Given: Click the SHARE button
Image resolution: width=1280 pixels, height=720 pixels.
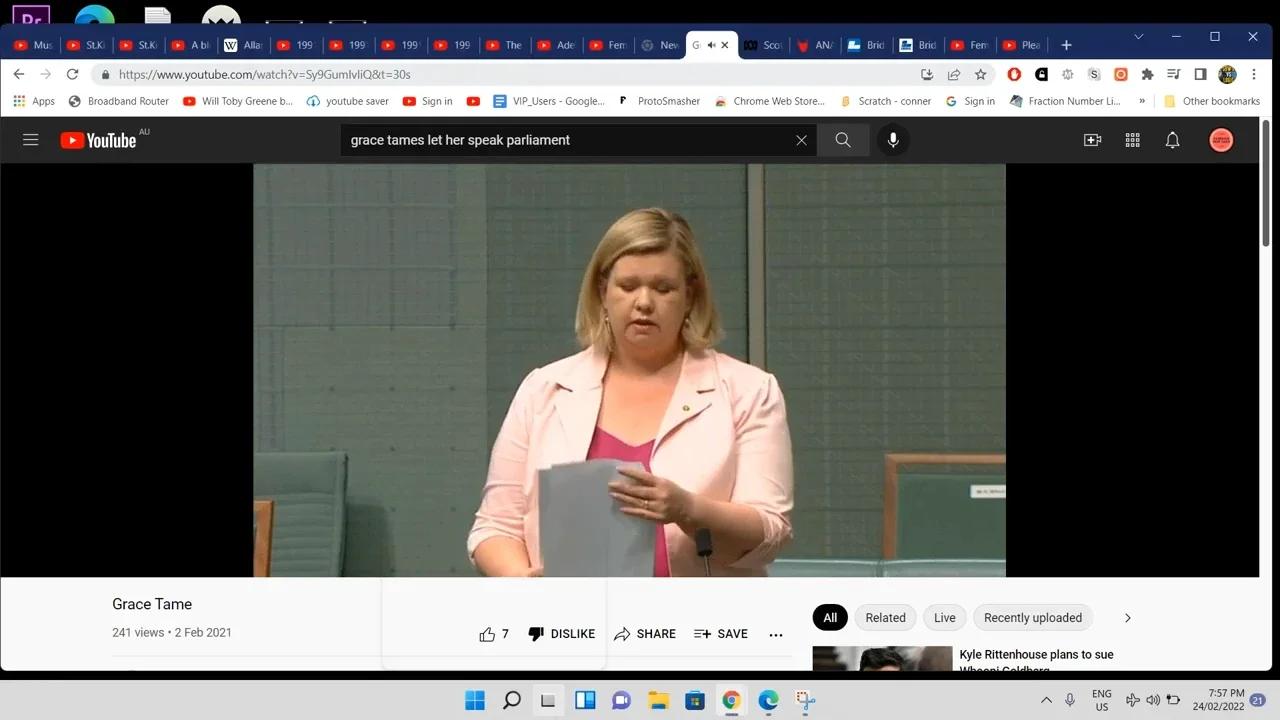Looking at the screenshot, I should [645, 633].
